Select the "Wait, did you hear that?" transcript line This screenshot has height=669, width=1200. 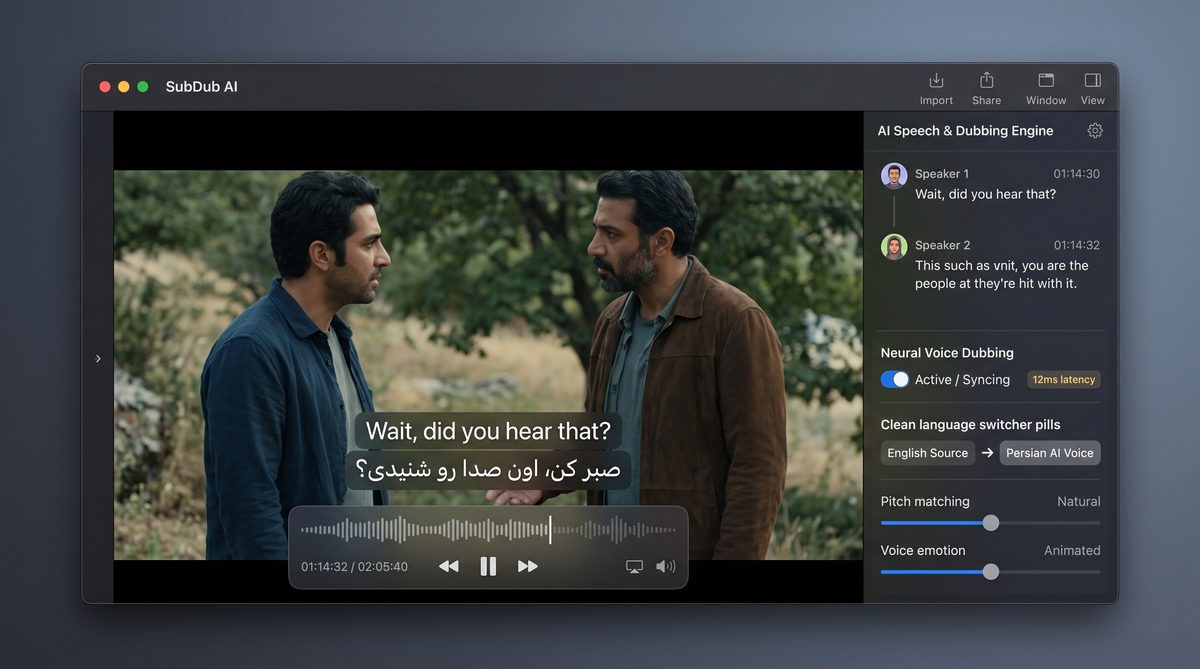click(985, 195)
